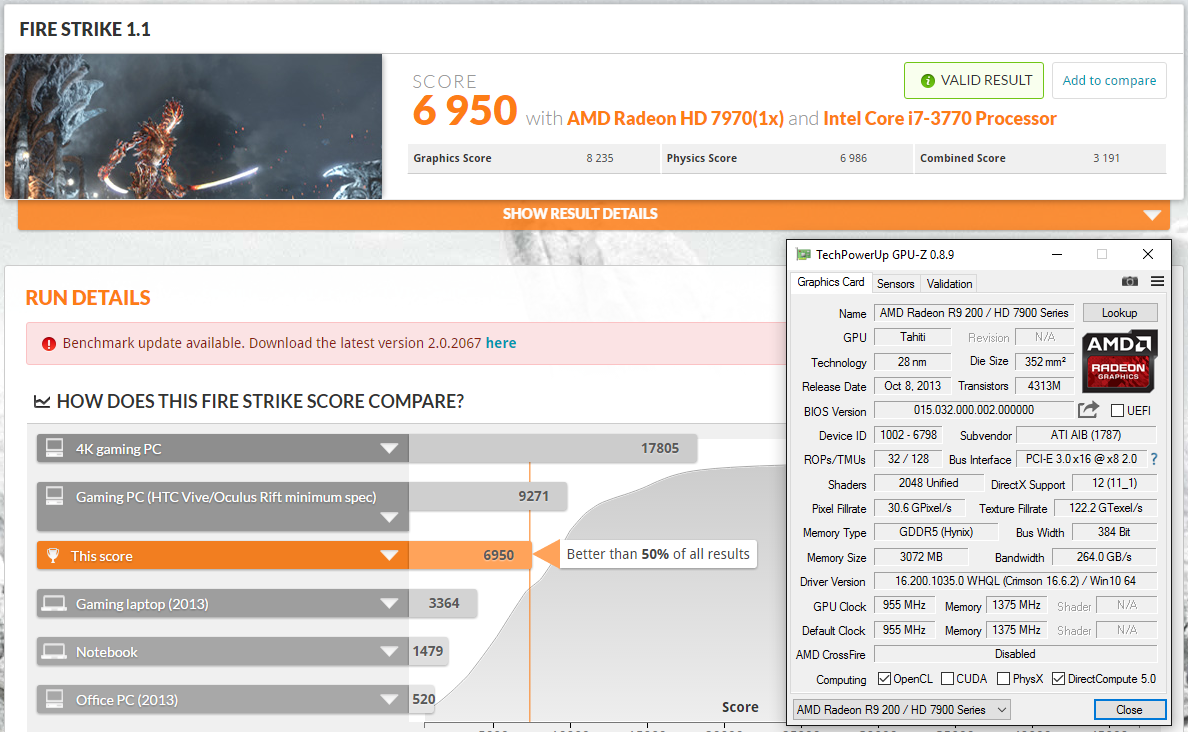Expand the 4K gaming PC dropdown arrow
The height and width of the screenshot is (732, 1188).
click(x=389, y=449)
